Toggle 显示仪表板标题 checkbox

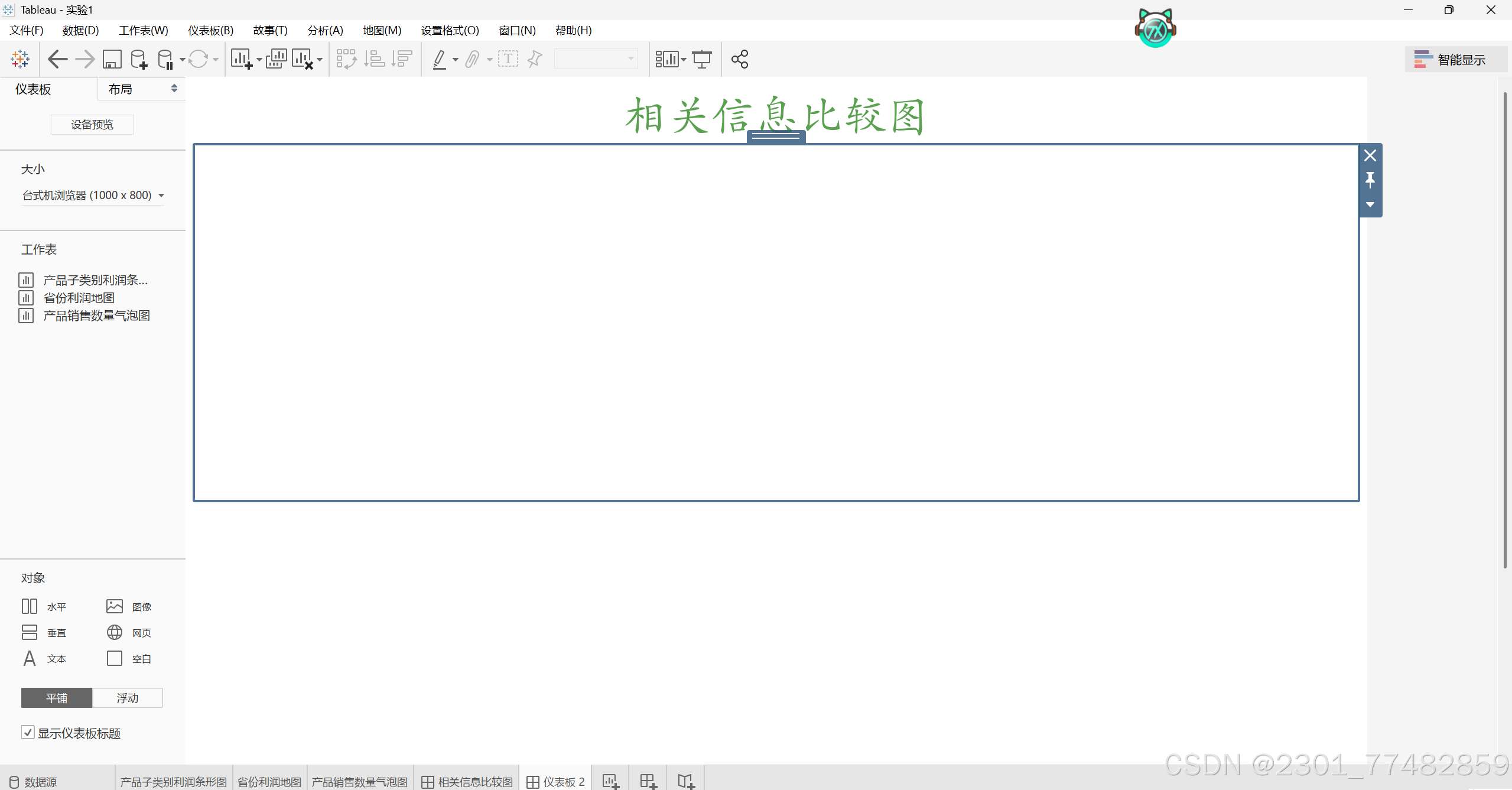[x=28, y=733]
